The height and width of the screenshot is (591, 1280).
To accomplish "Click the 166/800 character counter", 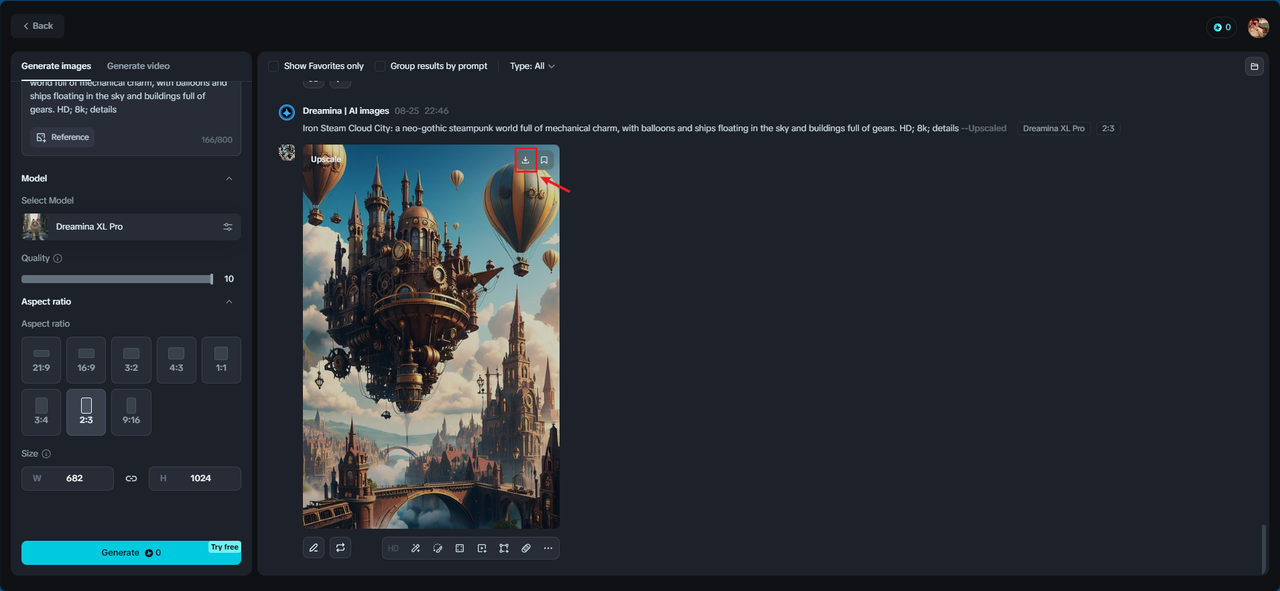I will pyautogui.click(x=217, y=140).
